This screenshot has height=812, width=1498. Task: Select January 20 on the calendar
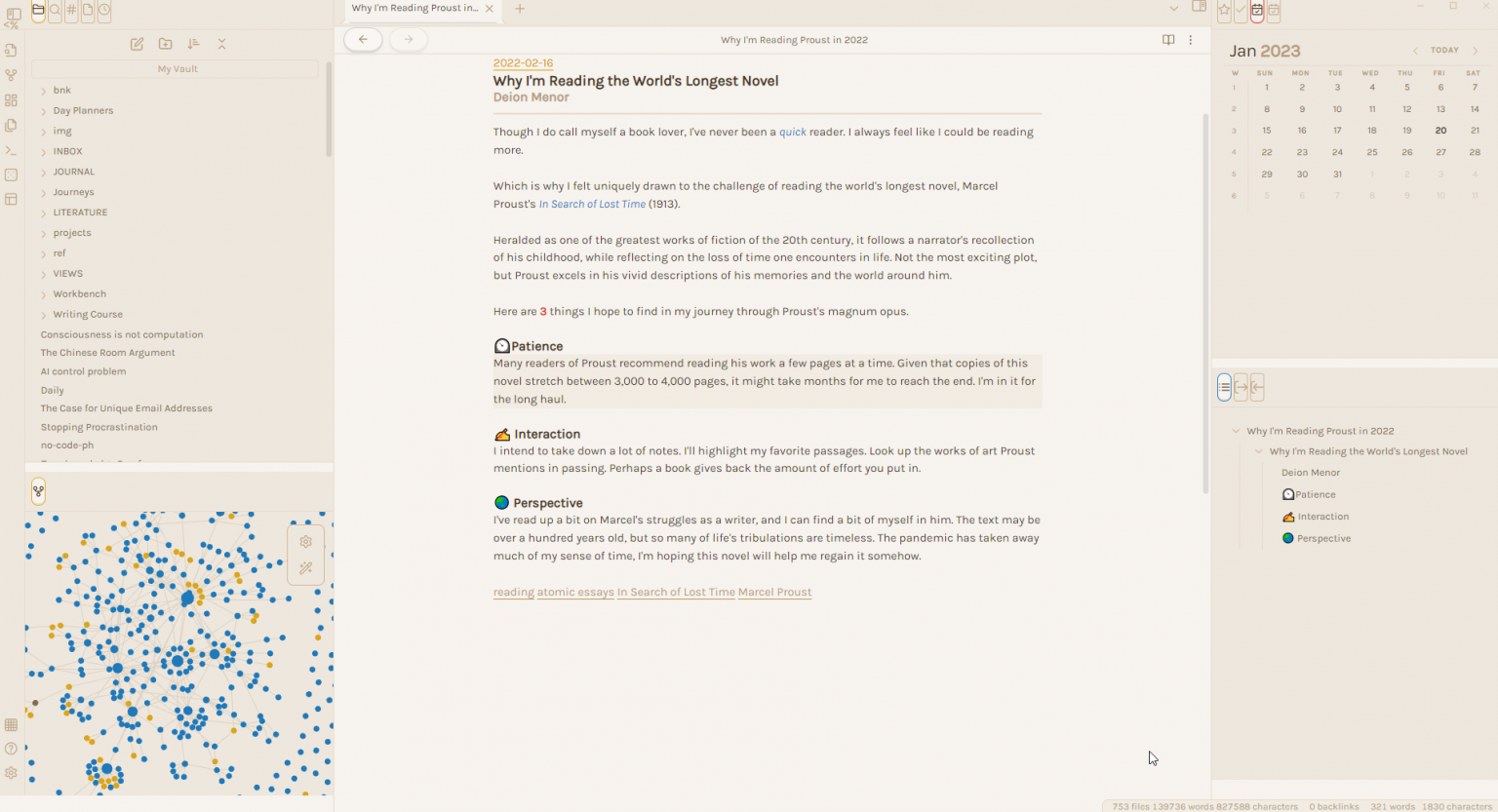pyautogui.click(x=1440, y=130)
